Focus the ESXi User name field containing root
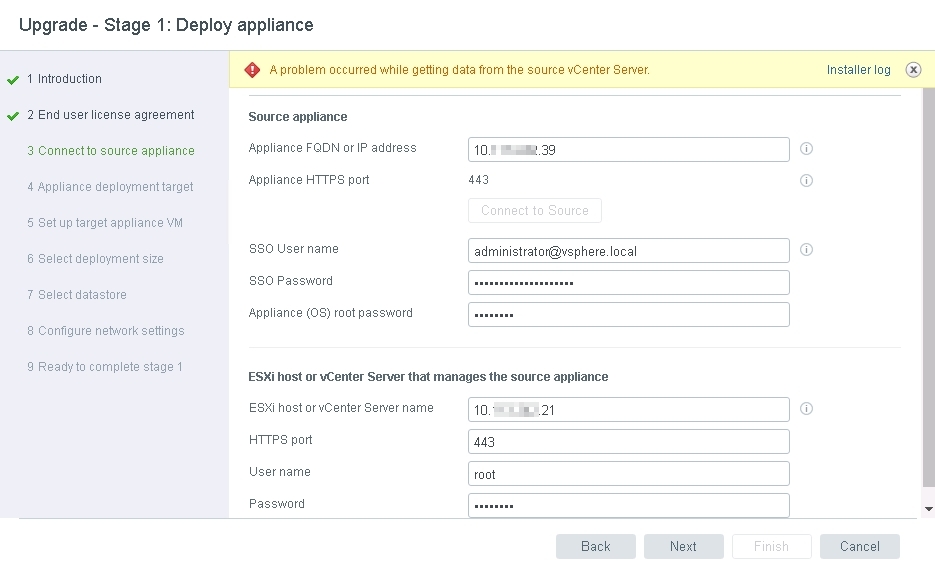Screen dimensions: 935x574 point(629,474)
